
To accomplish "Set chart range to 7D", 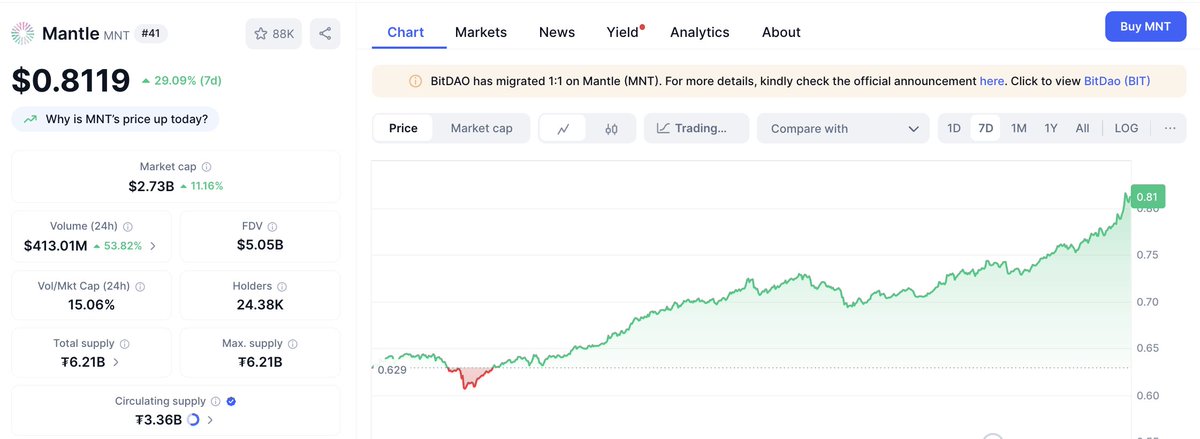I will [986, 128].
